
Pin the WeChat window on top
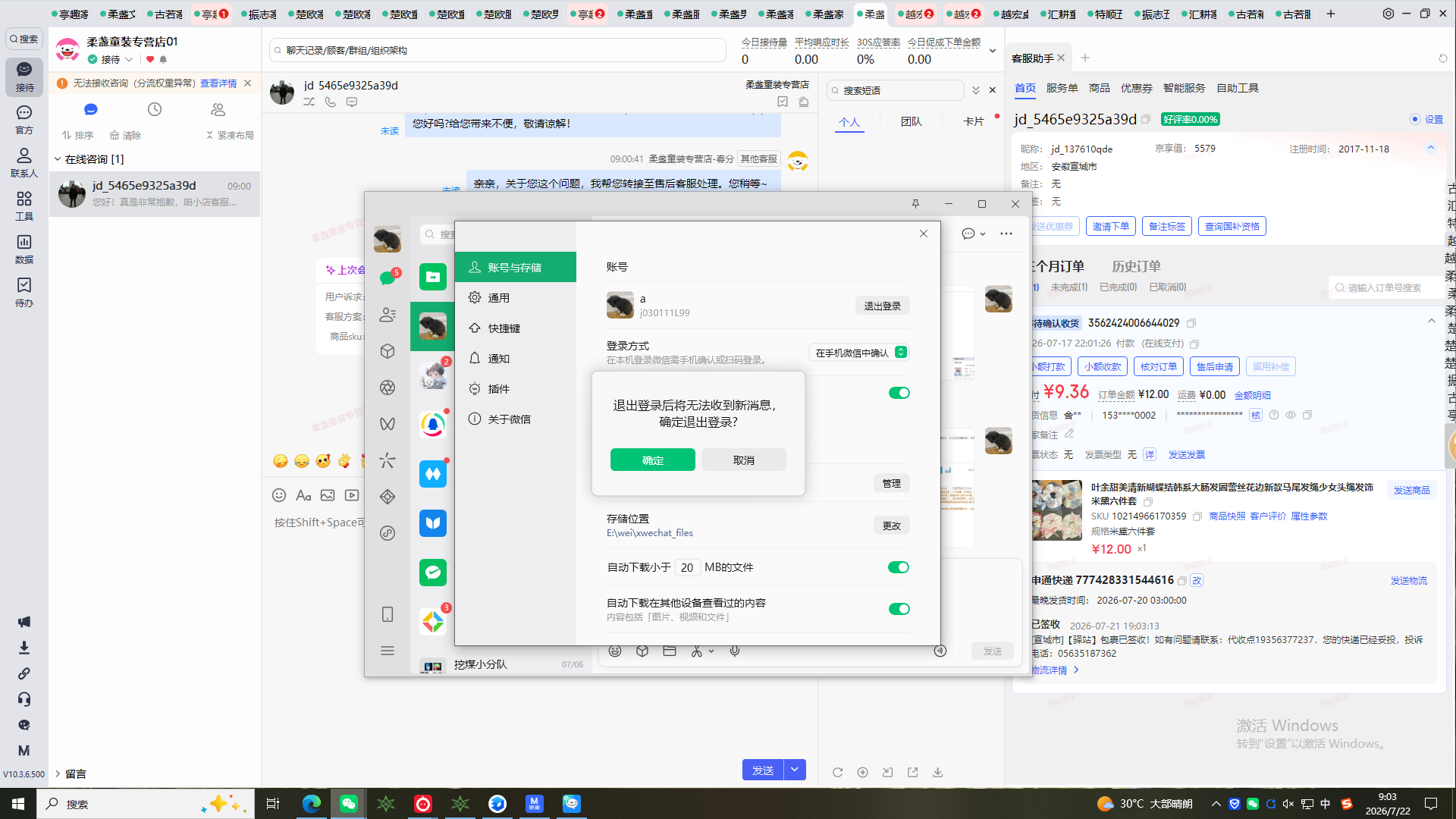[915, 204]
